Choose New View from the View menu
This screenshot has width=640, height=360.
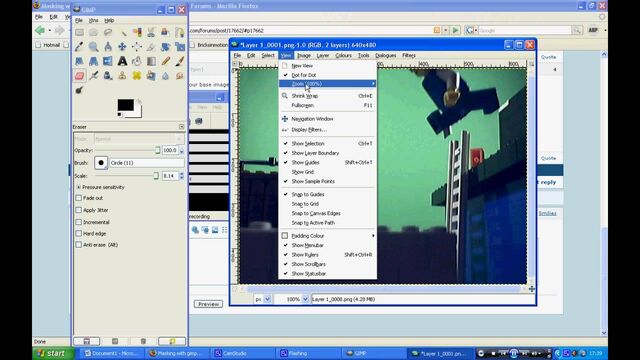pos(327,66)
